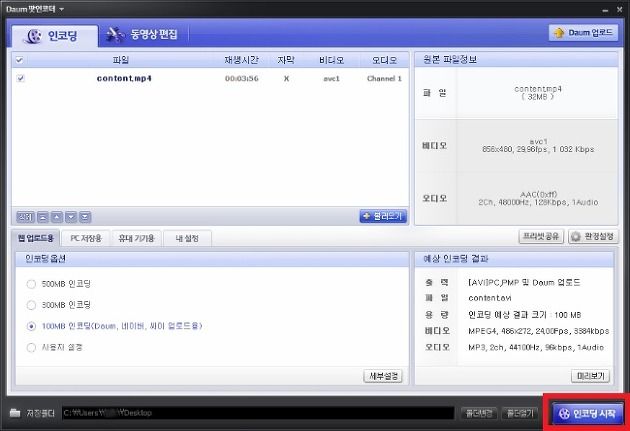Click the 폴더변경 button
630x431 pixels.
pos(479,413)
